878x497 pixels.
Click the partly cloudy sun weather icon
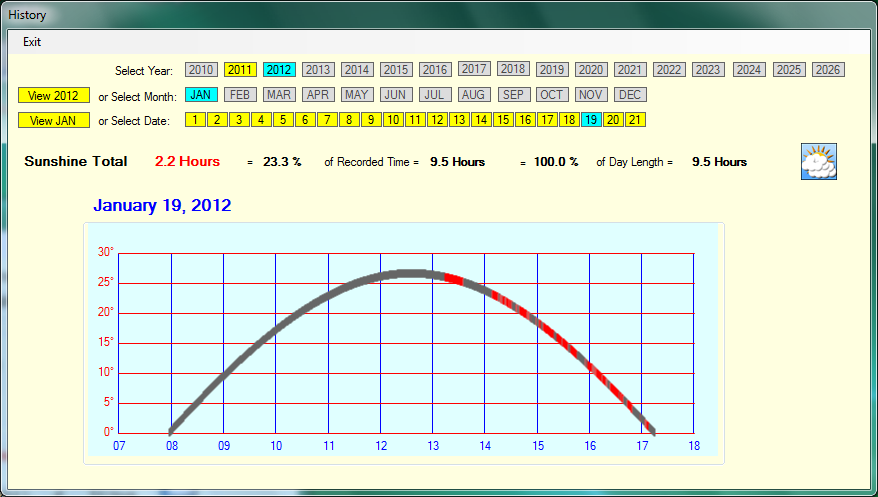click(x=819, y=161)
